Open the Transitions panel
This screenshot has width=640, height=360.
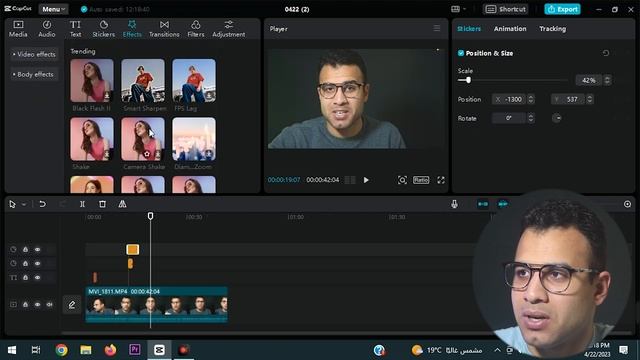point(164,29)
